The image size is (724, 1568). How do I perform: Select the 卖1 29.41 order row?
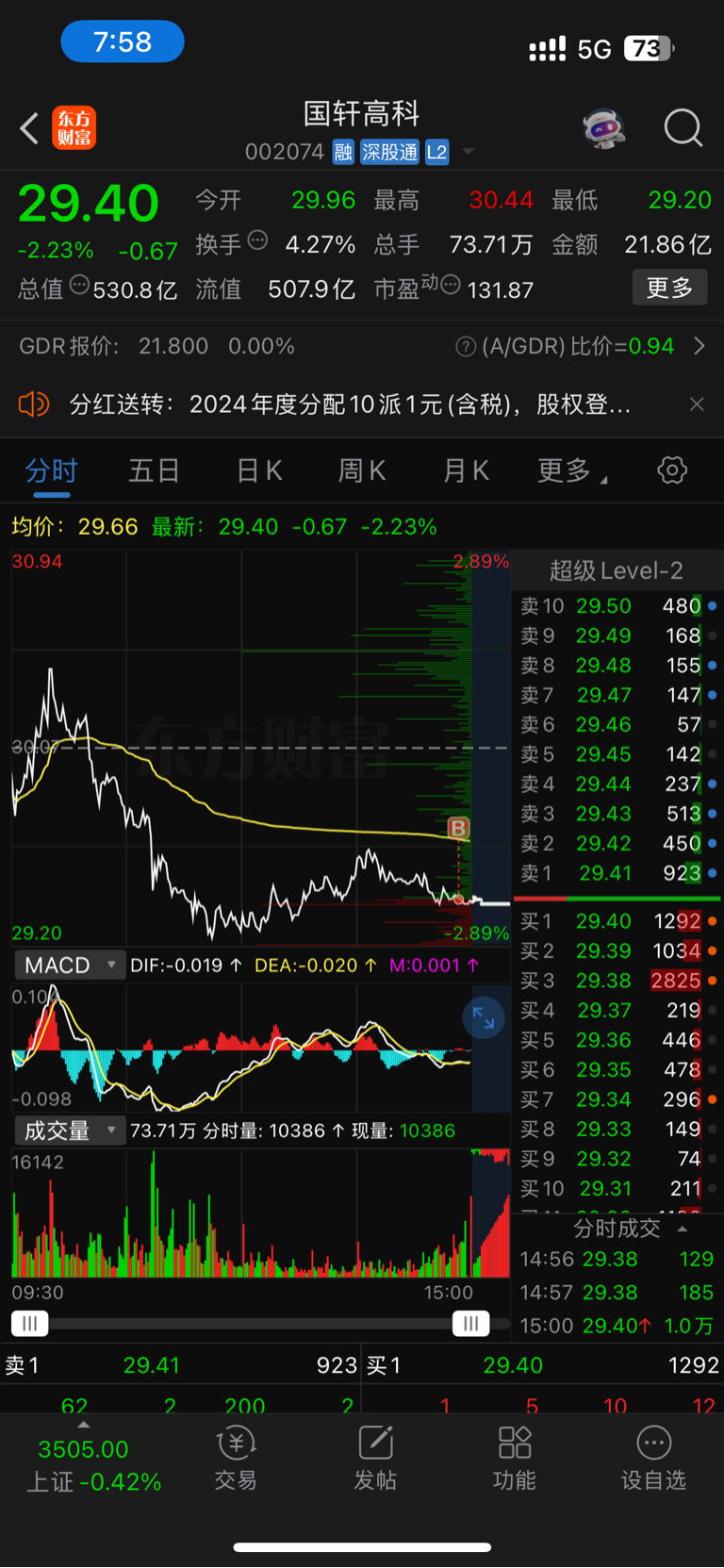pyautogui.click(x=617, y=873)
